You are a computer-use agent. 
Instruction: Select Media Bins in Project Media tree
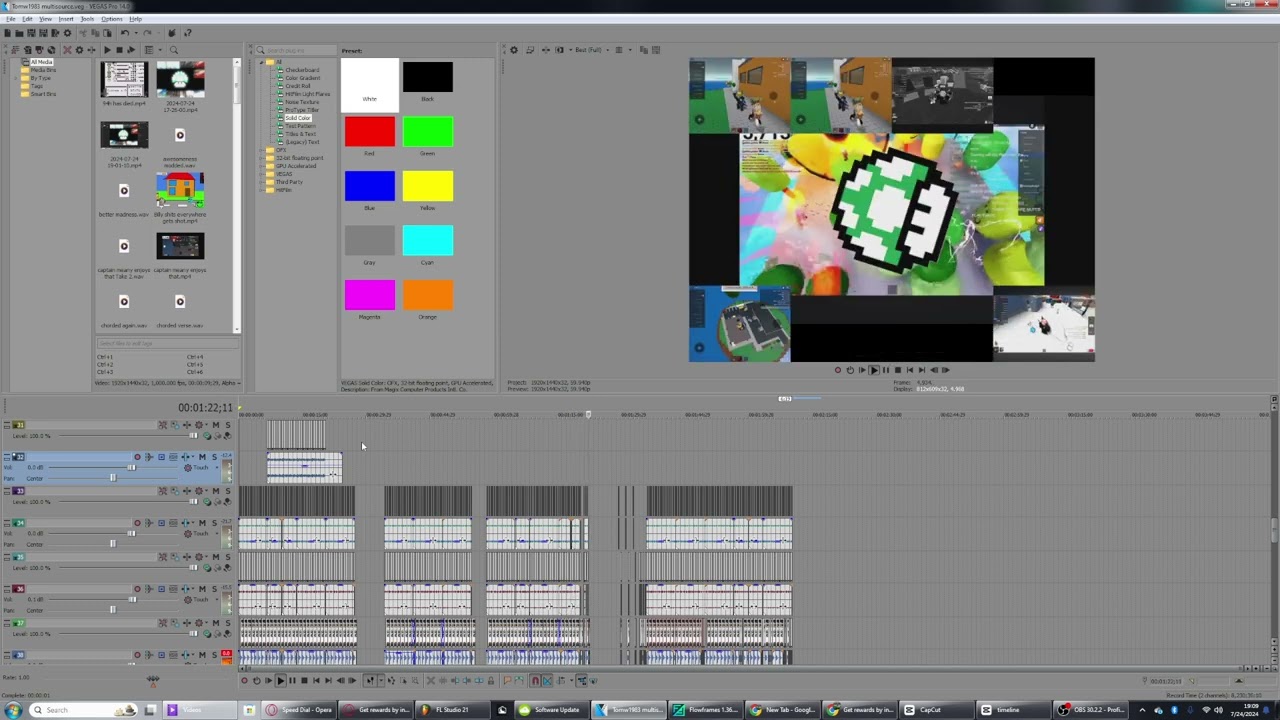point(42,70)
